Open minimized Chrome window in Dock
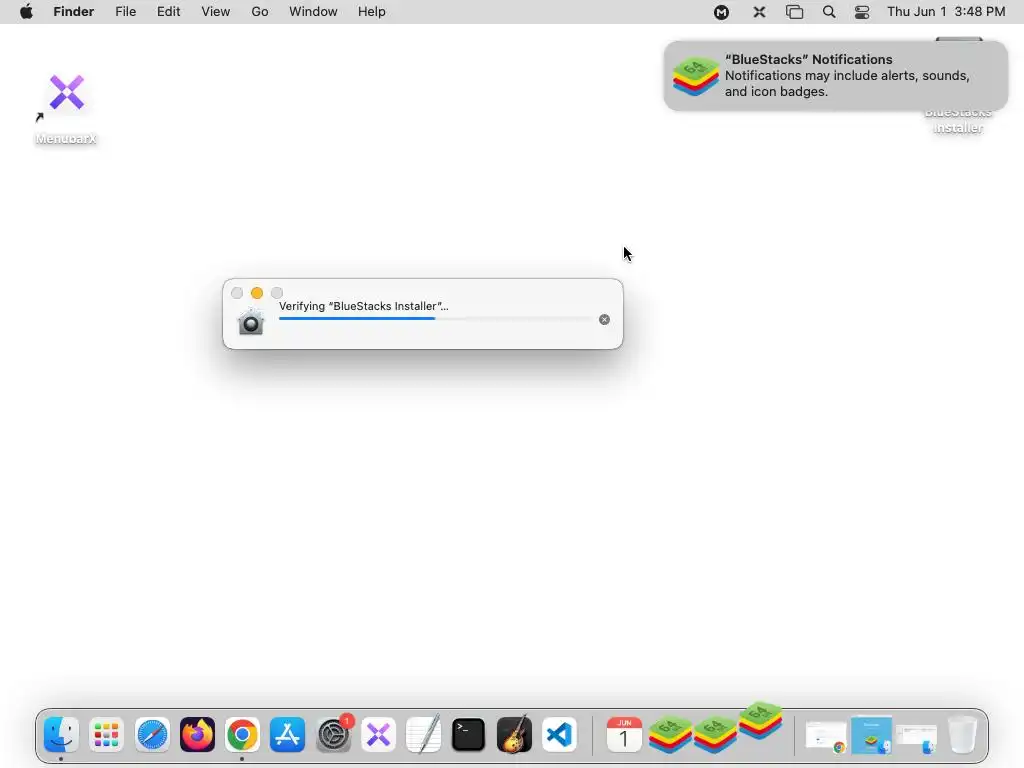Screen dimensions: 1024x768 tap(826, 736)
